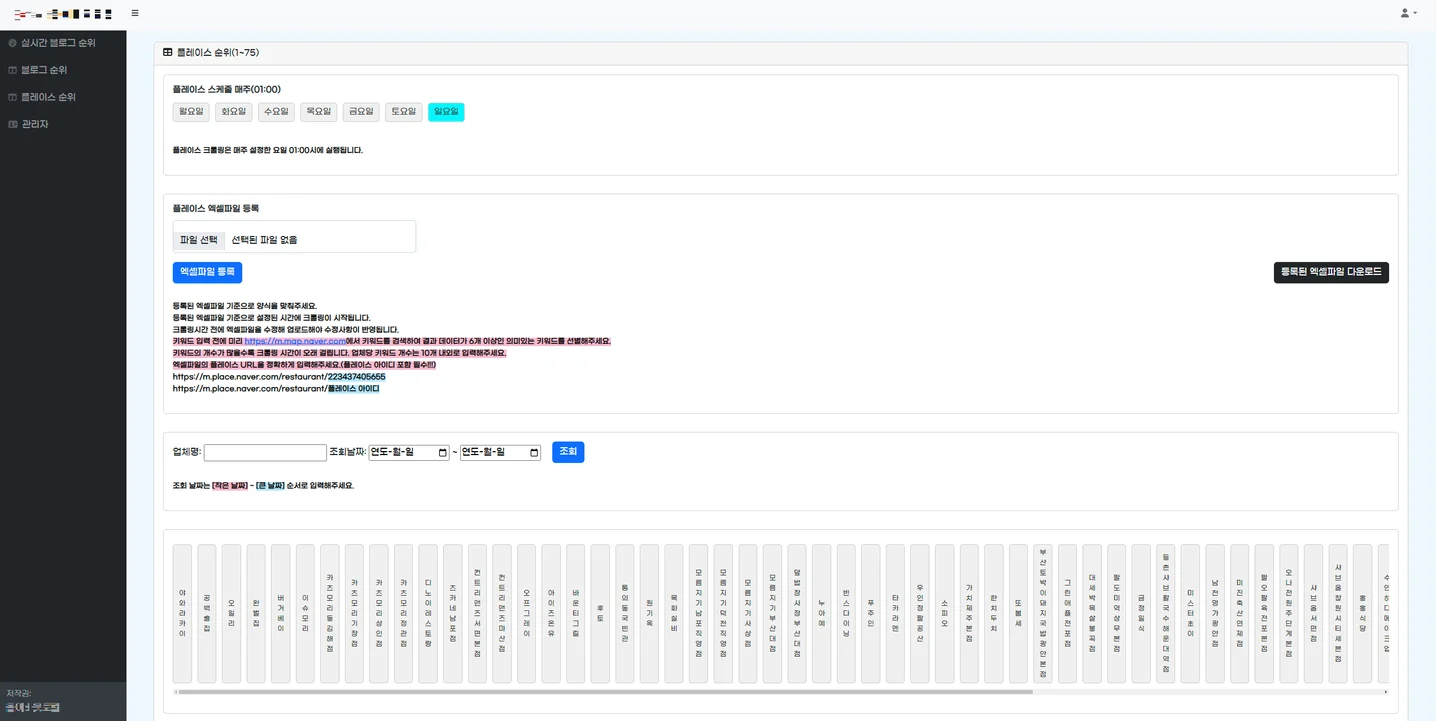This screenshot has height=721, width=1436.
Task: Download registered Excel via 등록된 엑셀파일 다운로드
Action: click(1331, 272)
